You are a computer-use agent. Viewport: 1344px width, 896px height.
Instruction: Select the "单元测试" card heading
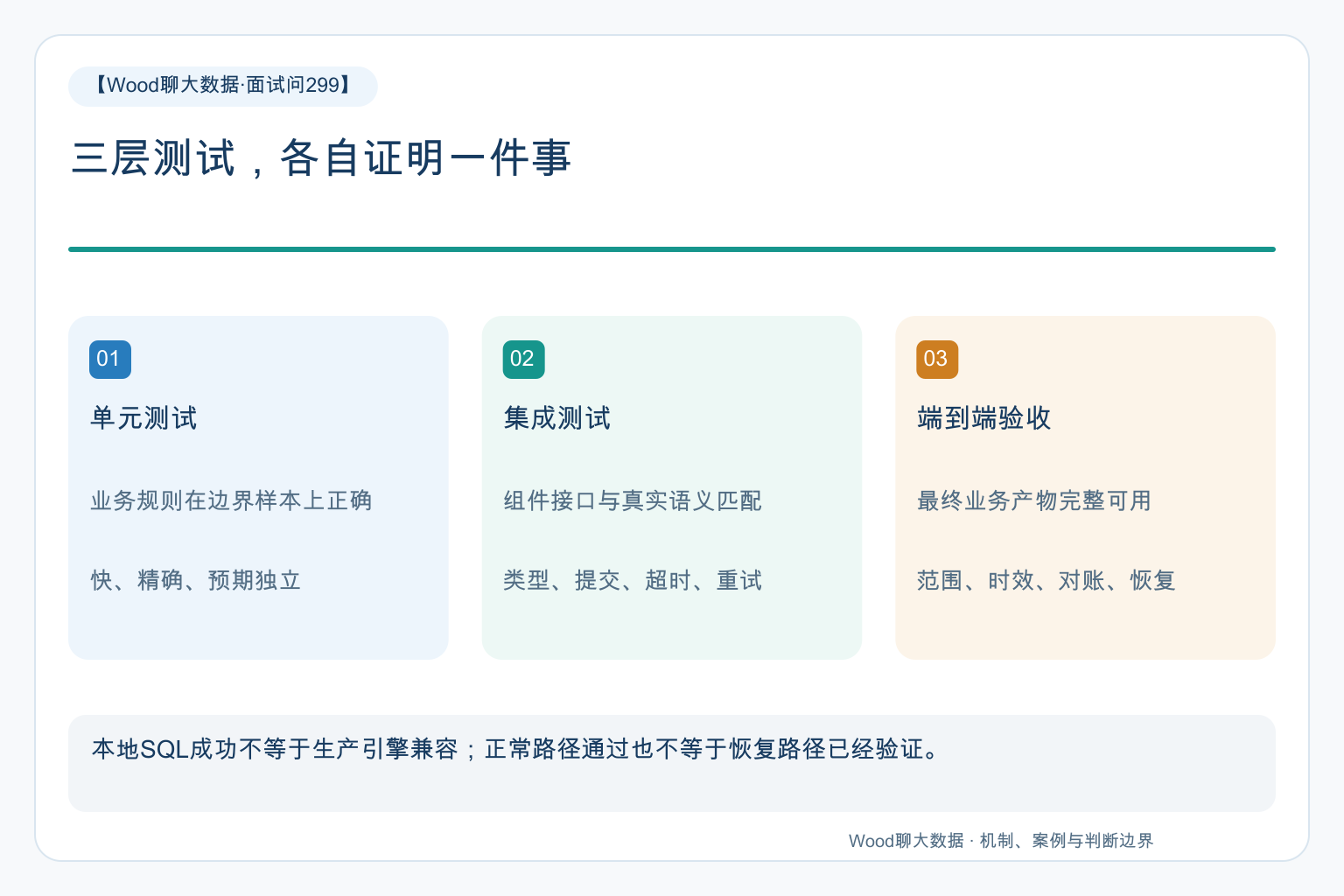coord(144,418)
